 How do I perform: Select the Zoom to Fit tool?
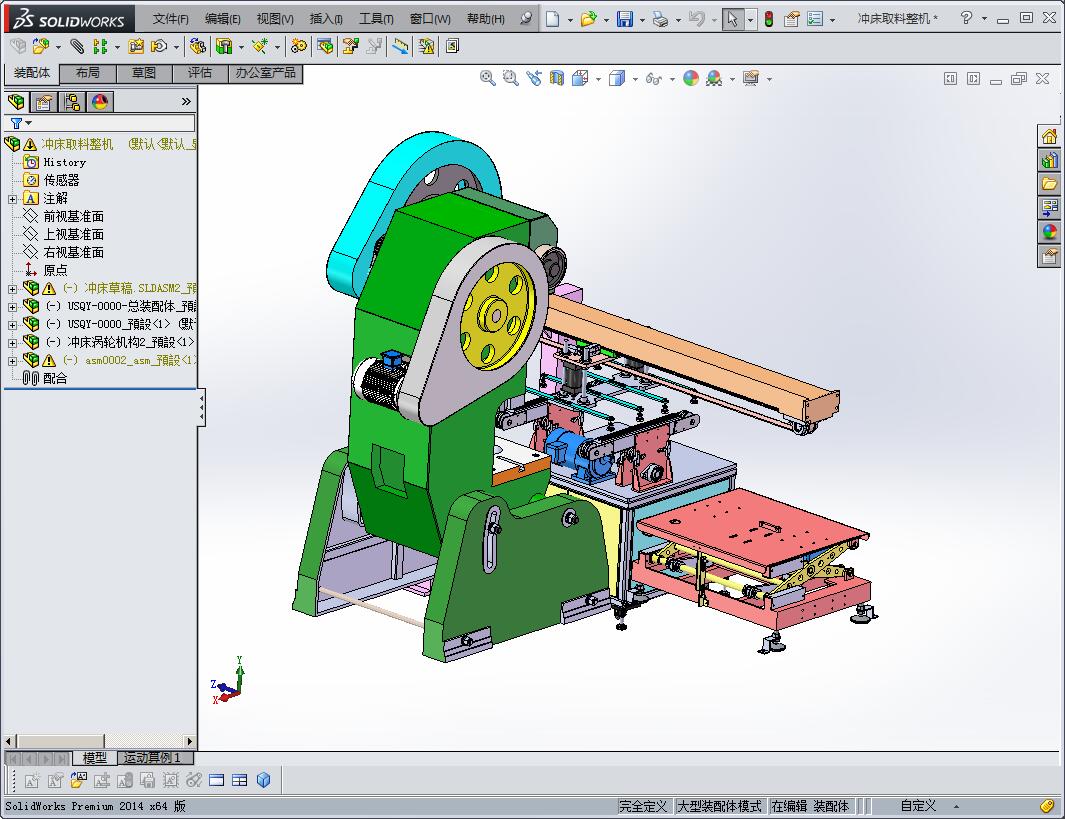tap(487, 78)
